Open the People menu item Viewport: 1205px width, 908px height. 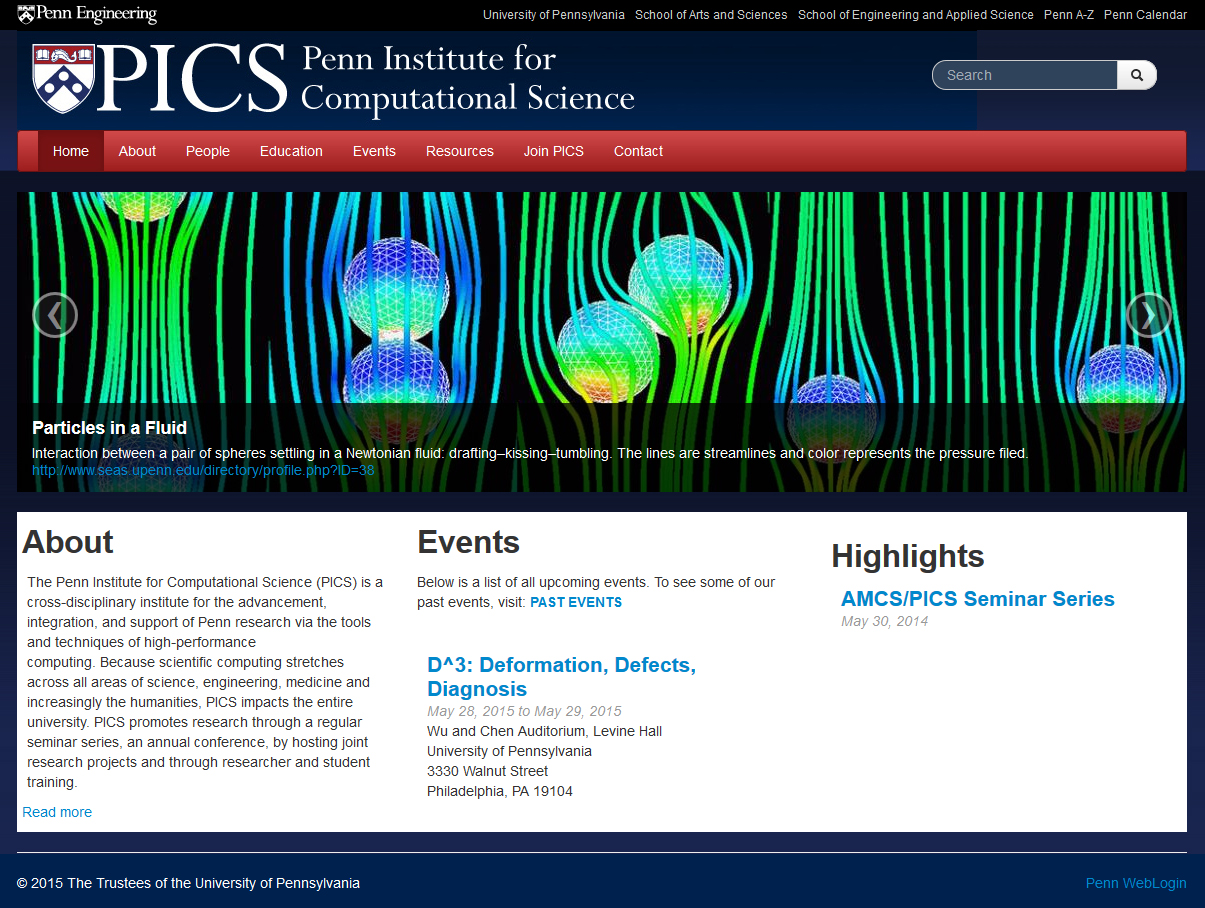pyautogui.click(x=208, y=151)
